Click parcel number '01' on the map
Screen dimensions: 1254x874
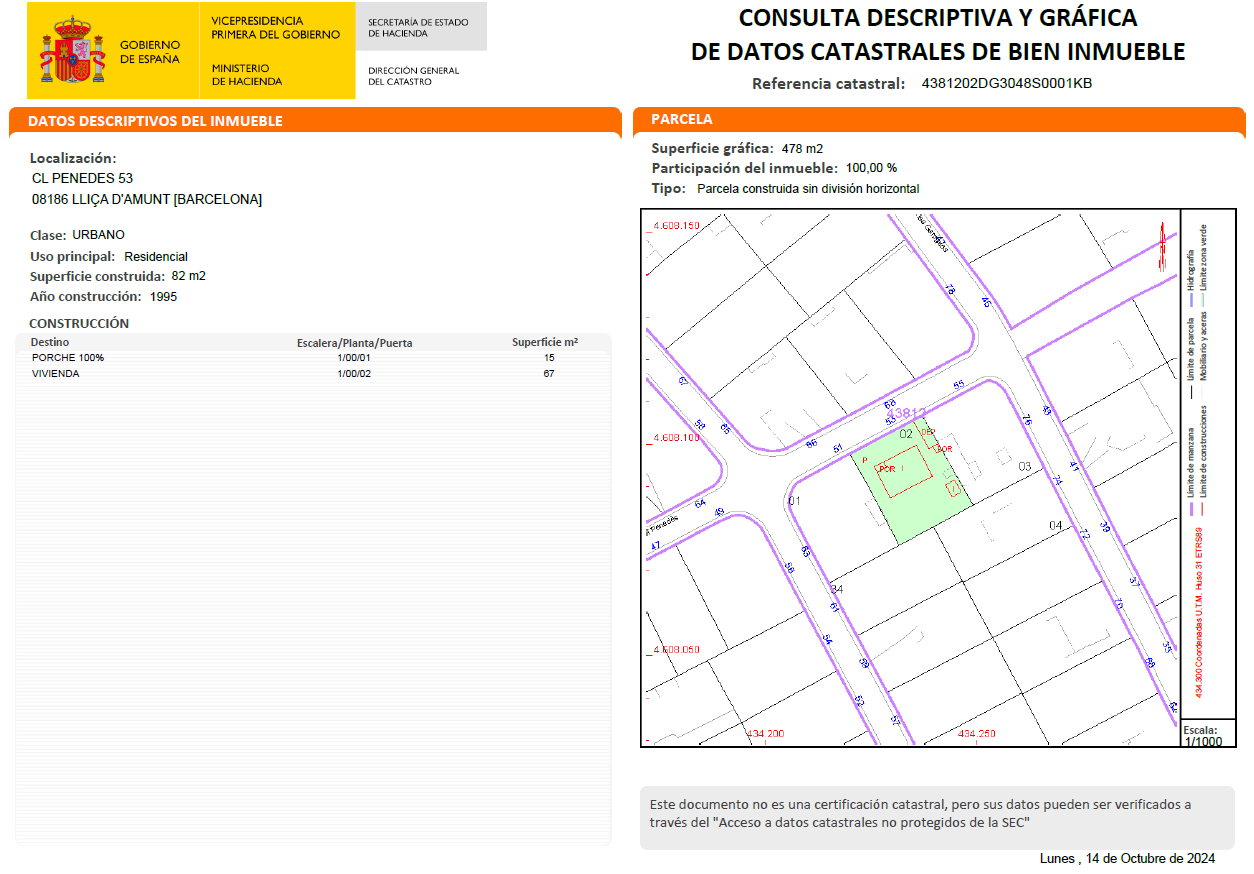click(795, 500)
